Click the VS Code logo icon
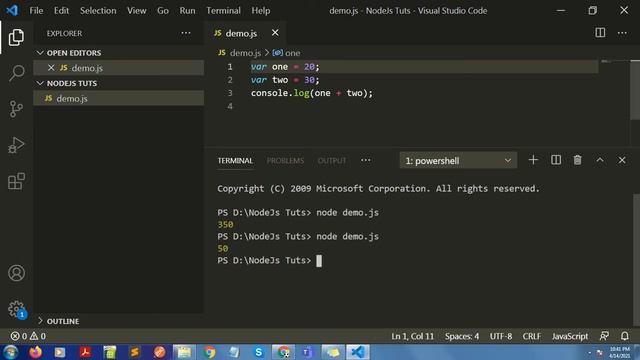 (x=12, y=10)
